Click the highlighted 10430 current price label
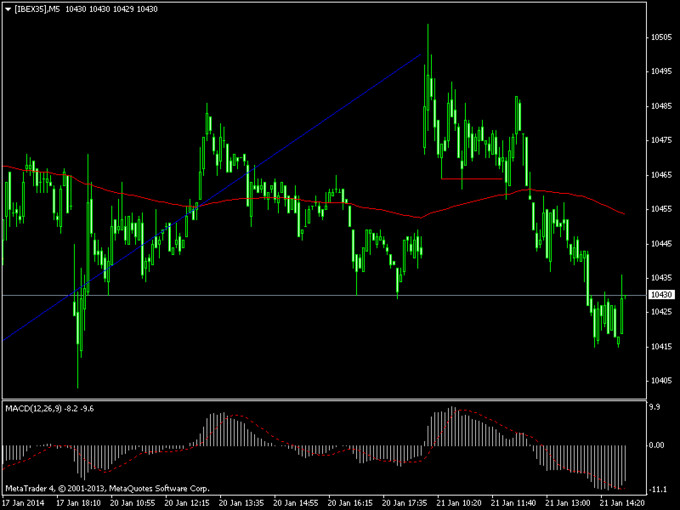 [660, 295]
